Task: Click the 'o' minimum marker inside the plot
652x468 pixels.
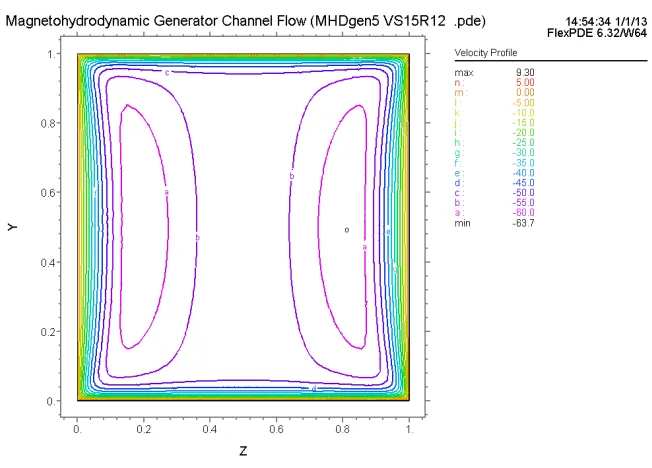Action: [x=347, y=230]
